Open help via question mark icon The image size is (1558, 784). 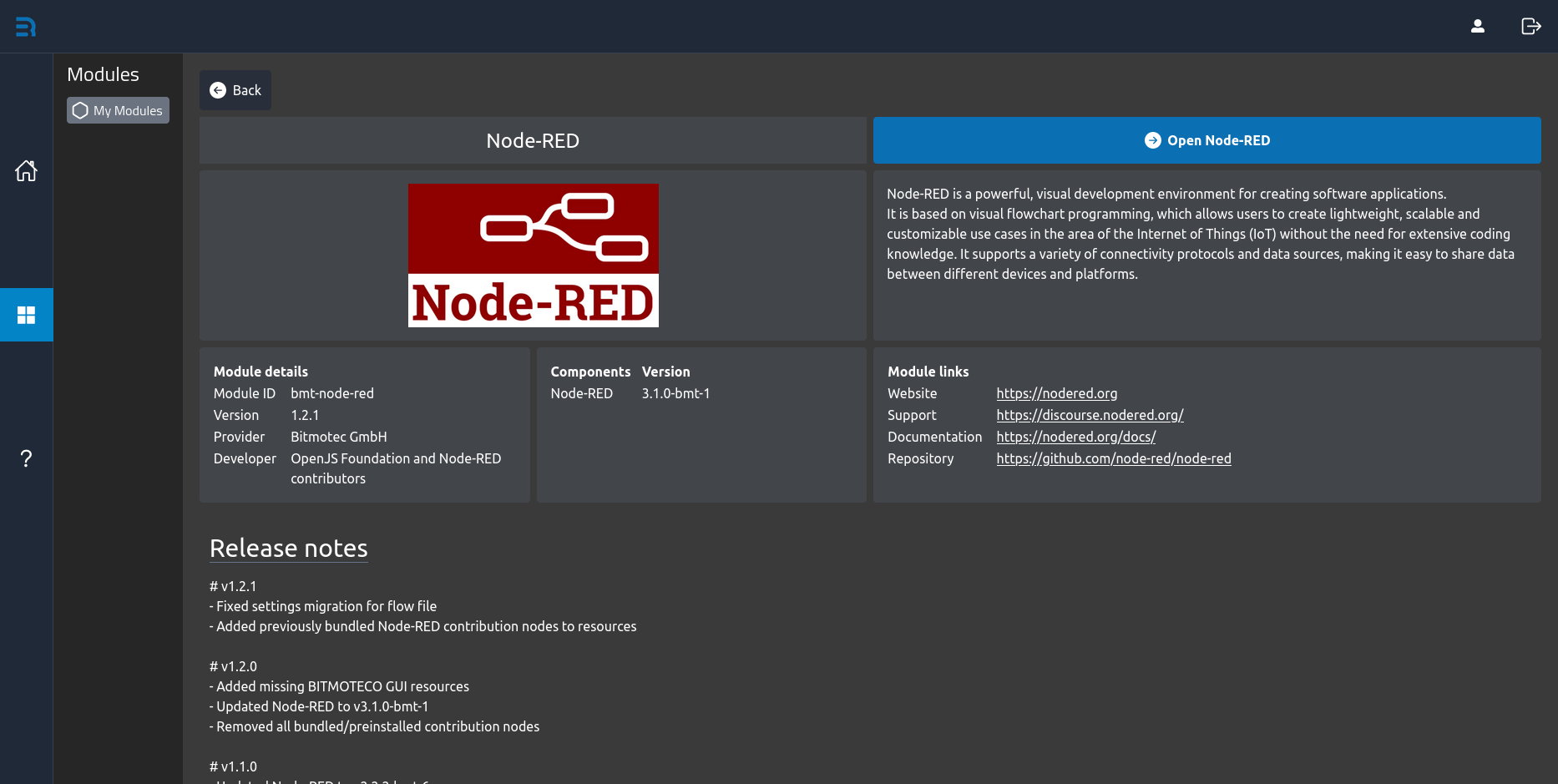click(x=26, y=458)
